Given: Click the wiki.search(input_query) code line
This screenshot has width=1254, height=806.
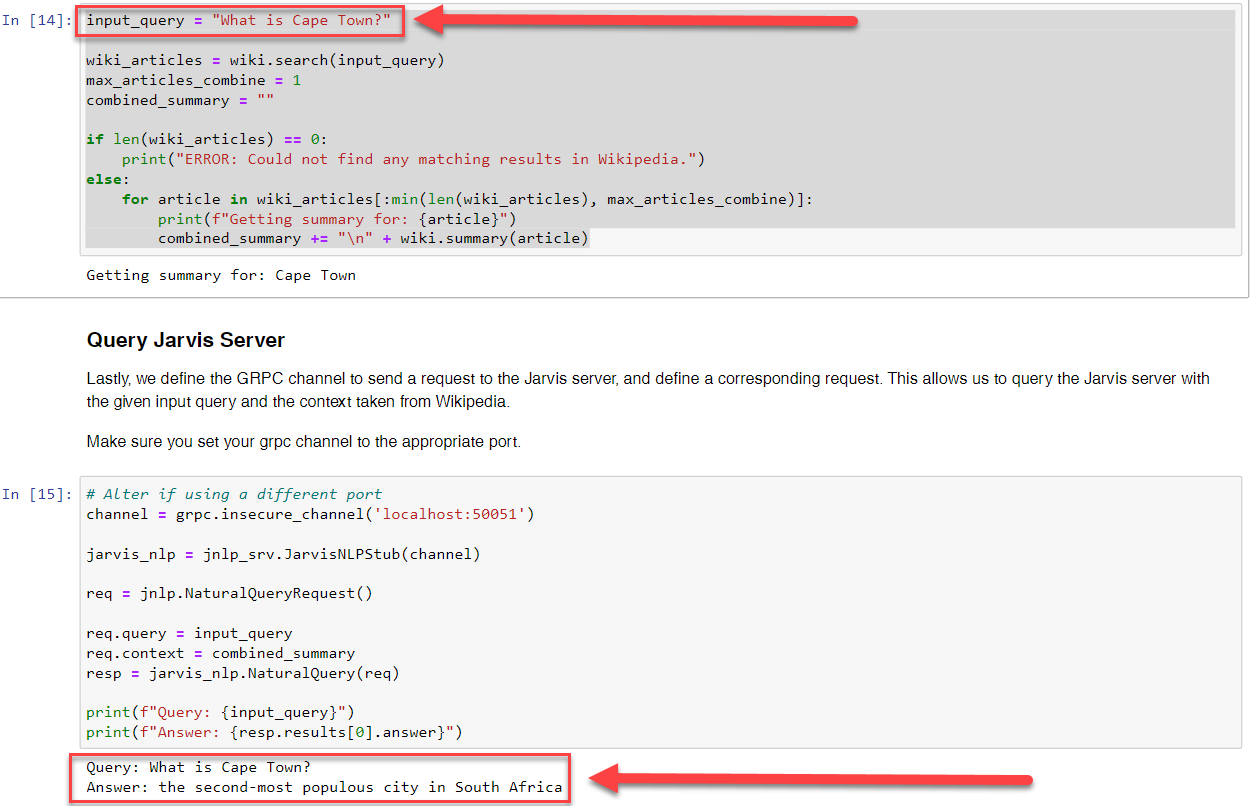Looking at the screenshot, I should pos(265,60).
